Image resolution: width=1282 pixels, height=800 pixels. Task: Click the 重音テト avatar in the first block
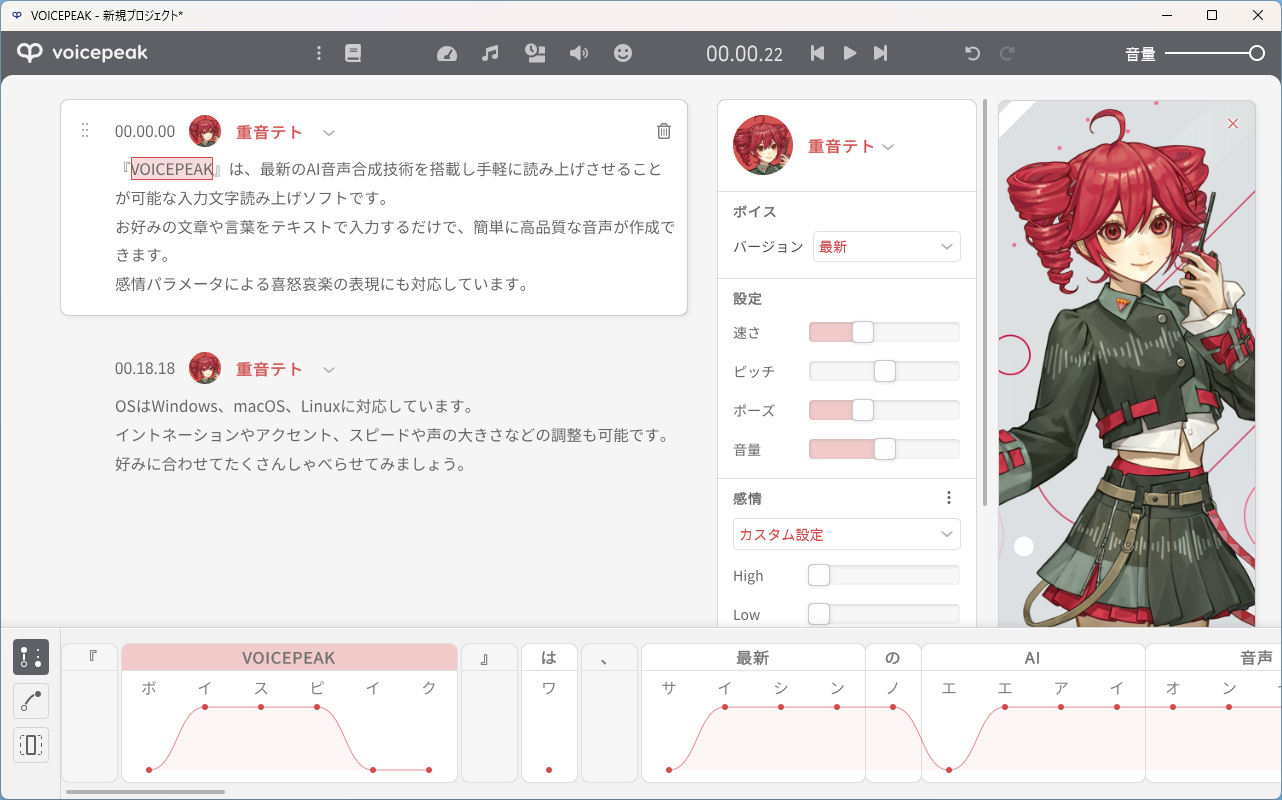coord(205,131)
